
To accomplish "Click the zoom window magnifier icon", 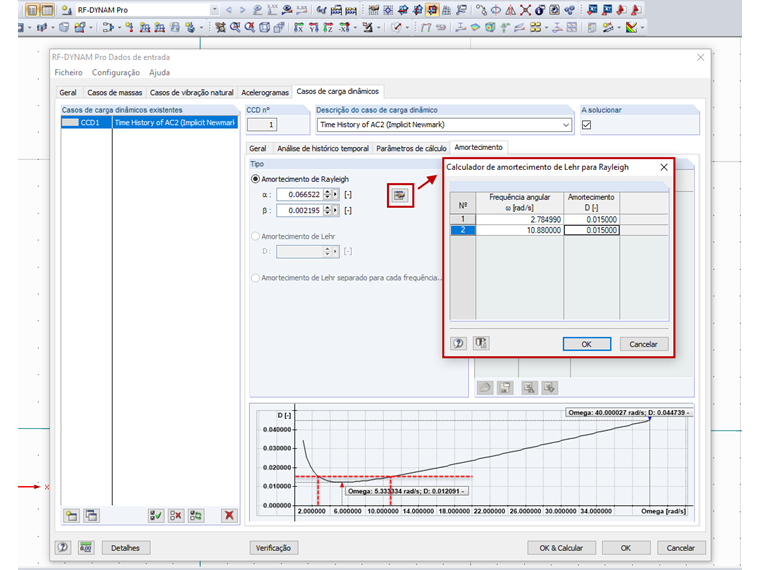I will [x=235, y=28].
